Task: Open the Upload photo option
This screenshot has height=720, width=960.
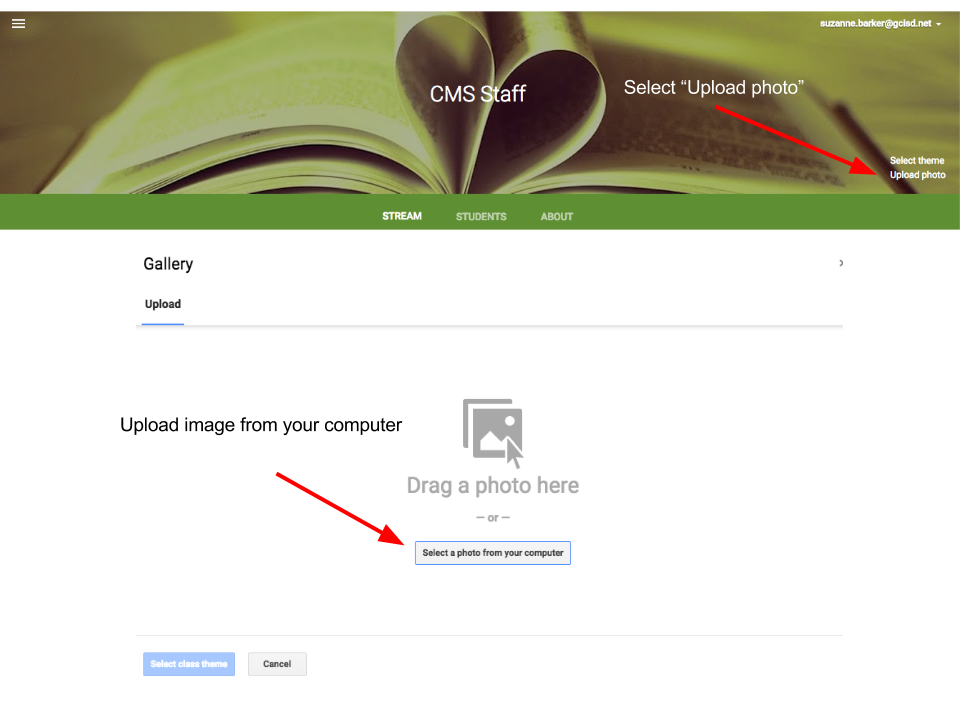Action: [x=917, y=174]
